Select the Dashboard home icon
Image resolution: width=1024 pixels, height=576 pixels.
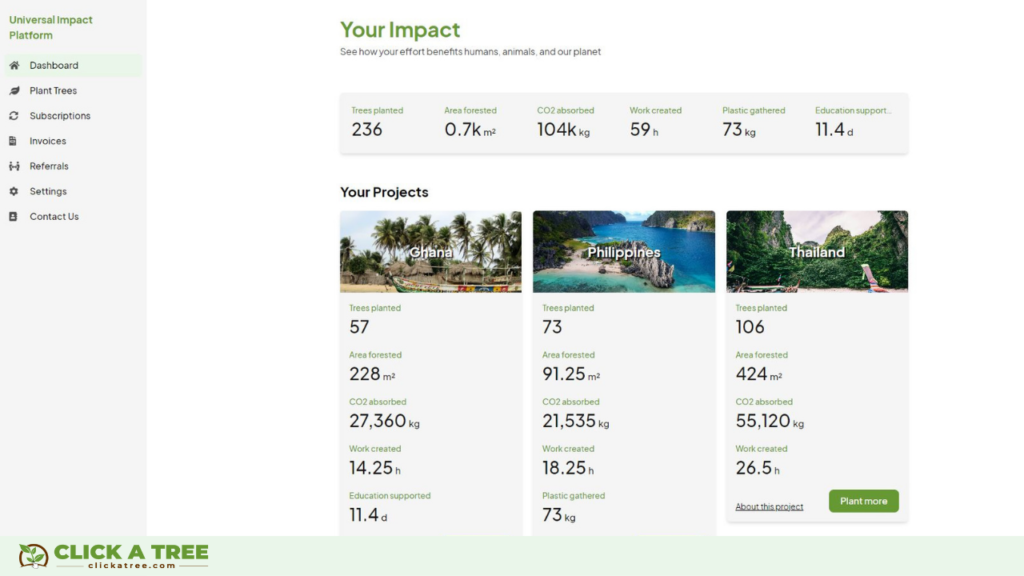(x=12, y=65)
